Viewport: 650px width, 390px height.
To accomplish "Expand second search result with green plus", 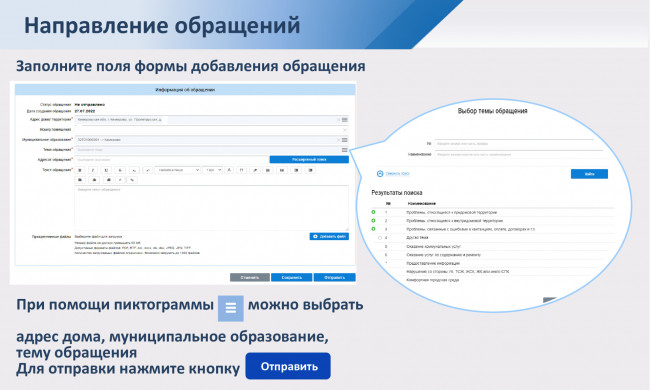I will pos(373,220).
